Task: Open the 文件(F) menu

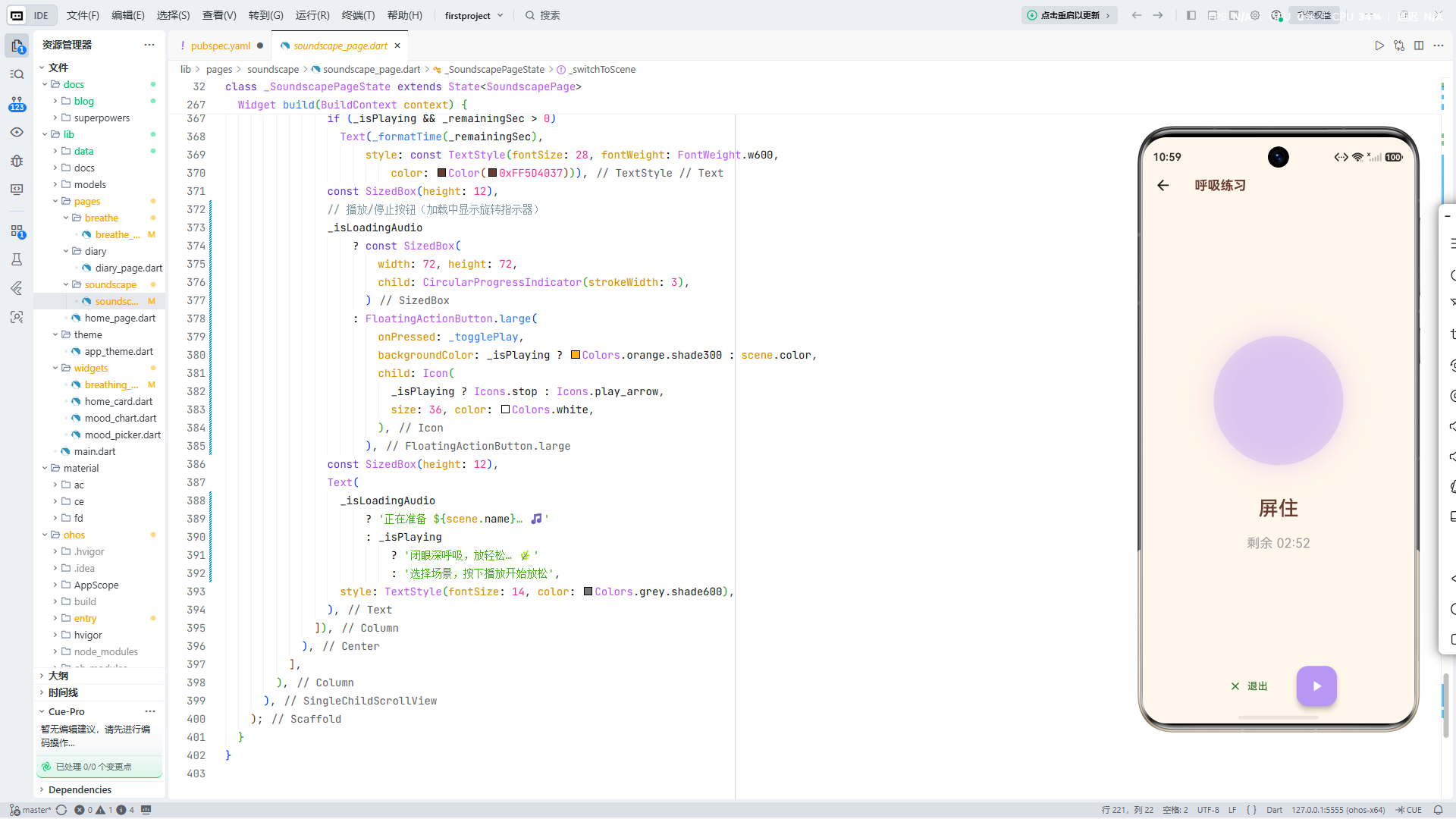Action: (83, 15)
